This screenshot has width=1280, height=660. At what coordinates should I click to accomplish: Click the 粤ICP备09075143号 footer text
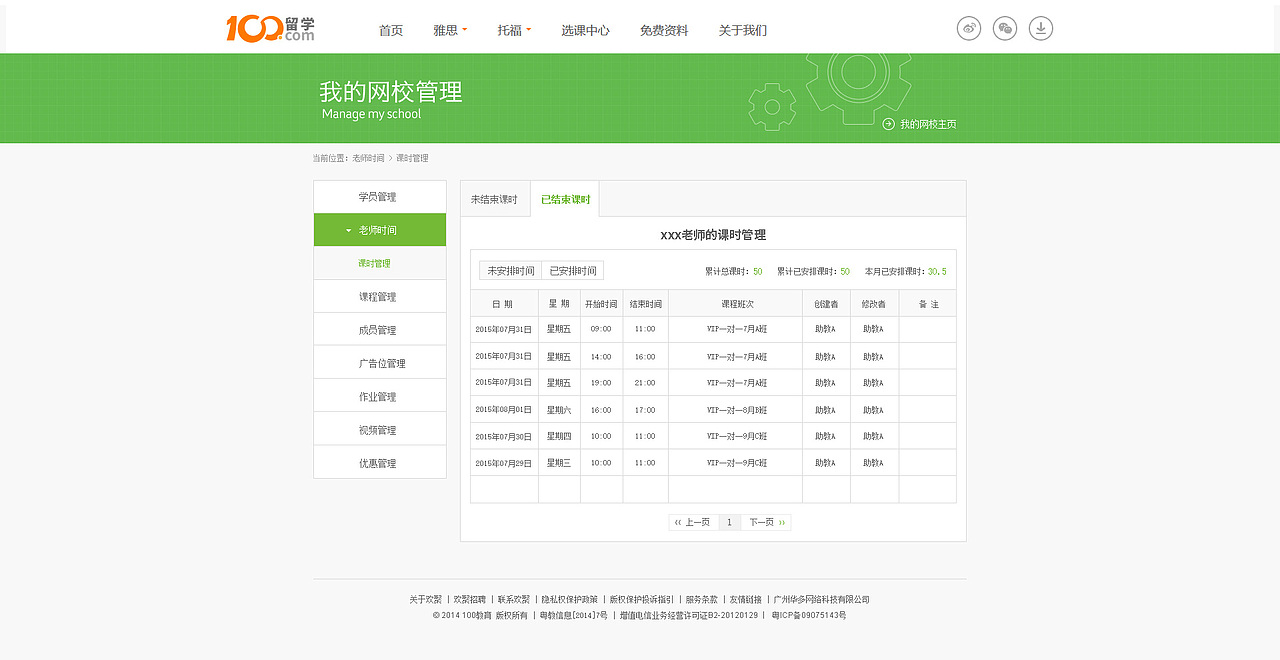809,615
